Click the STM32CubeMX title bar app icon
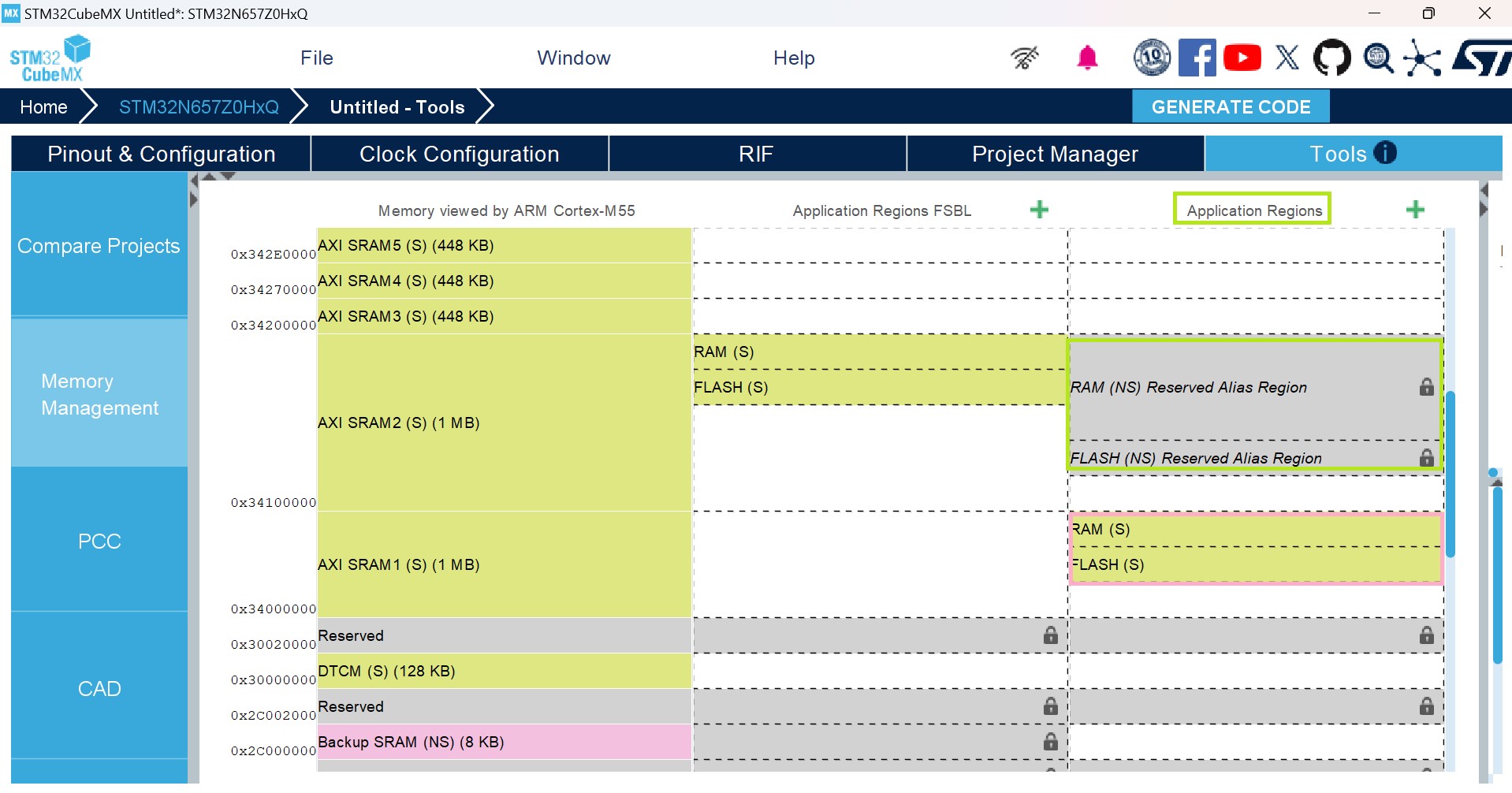 [x=11, y=13]
